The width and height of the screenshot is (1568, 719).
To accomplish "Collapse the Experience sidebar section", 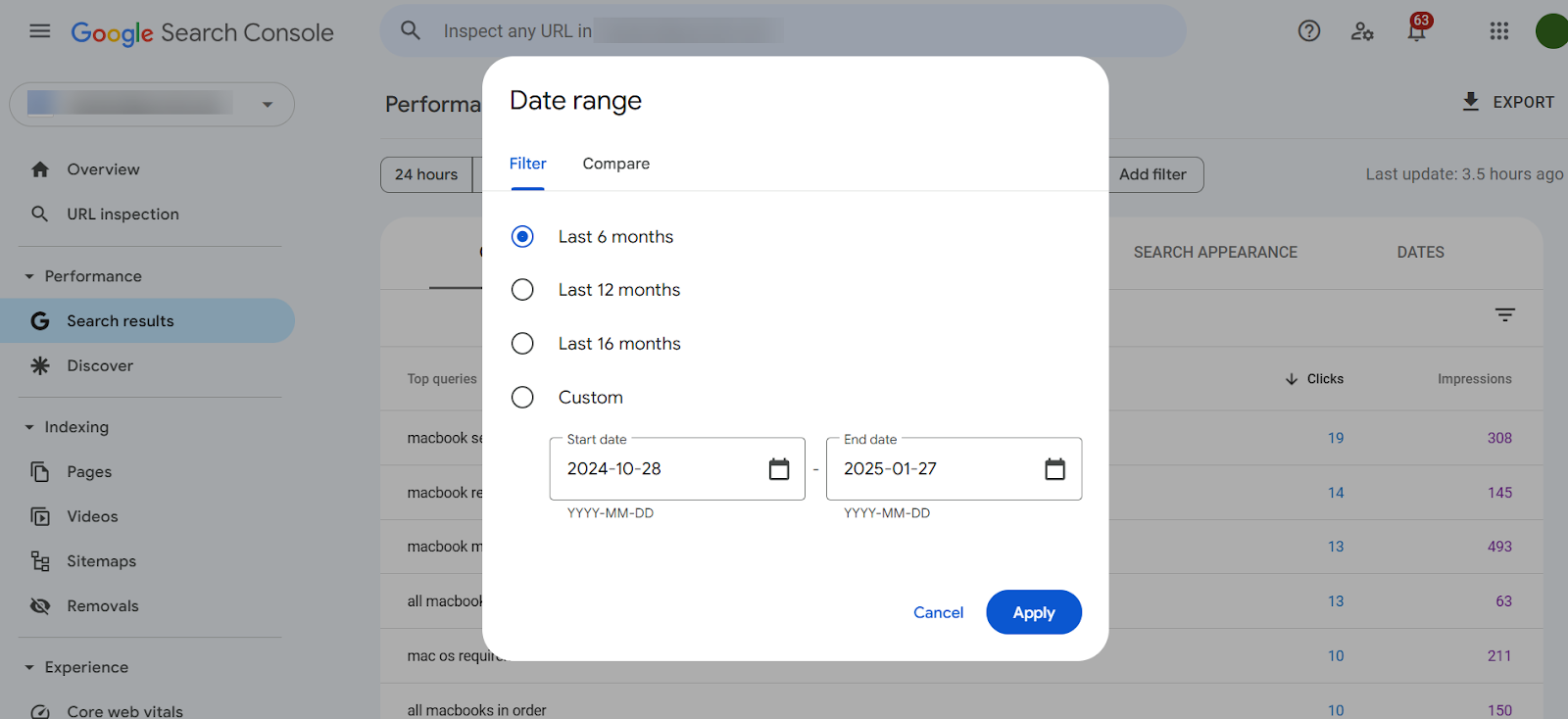I will 29,667.
